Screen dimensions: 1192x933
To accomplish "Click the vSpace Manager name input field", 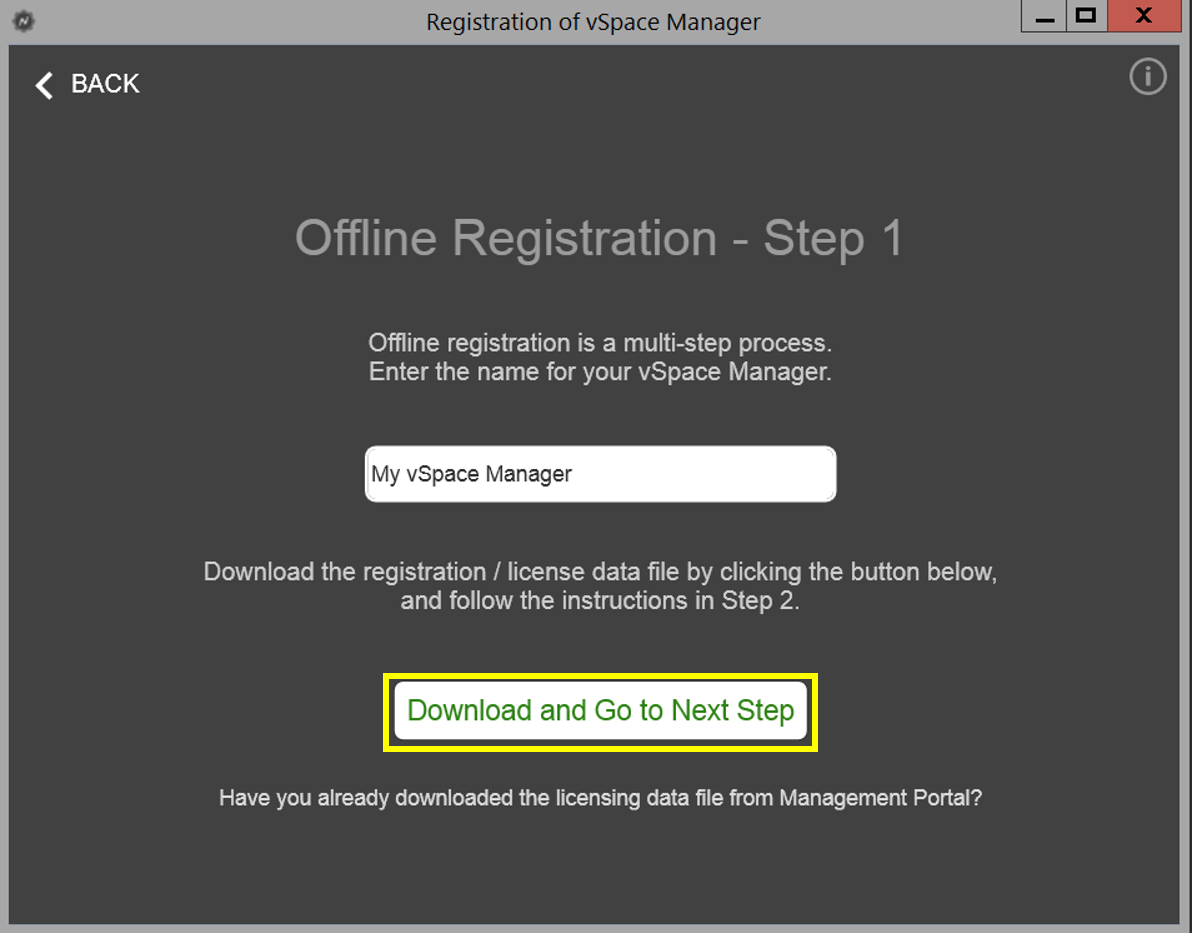I will click(601, 474).
